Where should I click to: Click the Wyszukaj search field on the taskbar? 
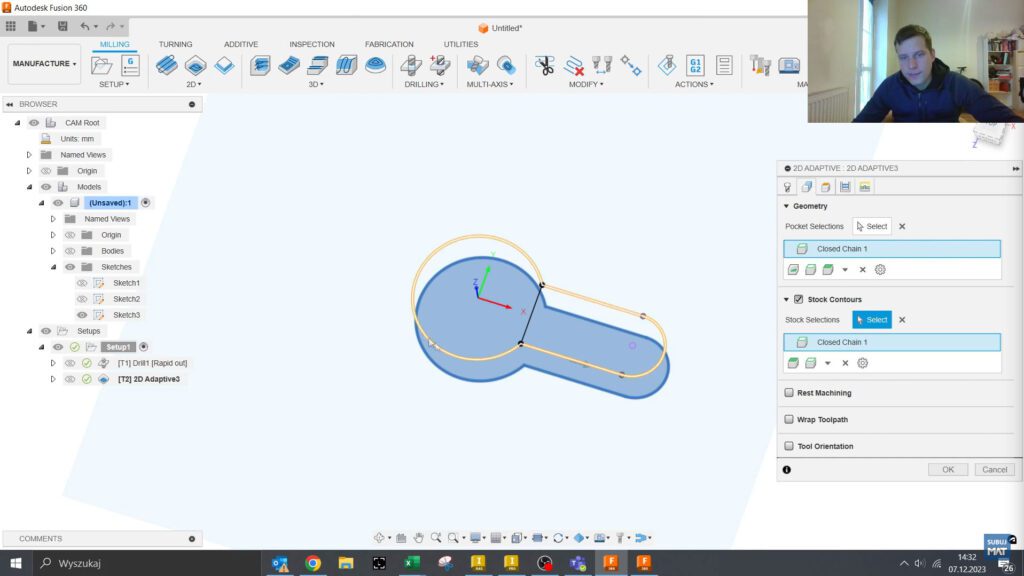click(80, 563)
